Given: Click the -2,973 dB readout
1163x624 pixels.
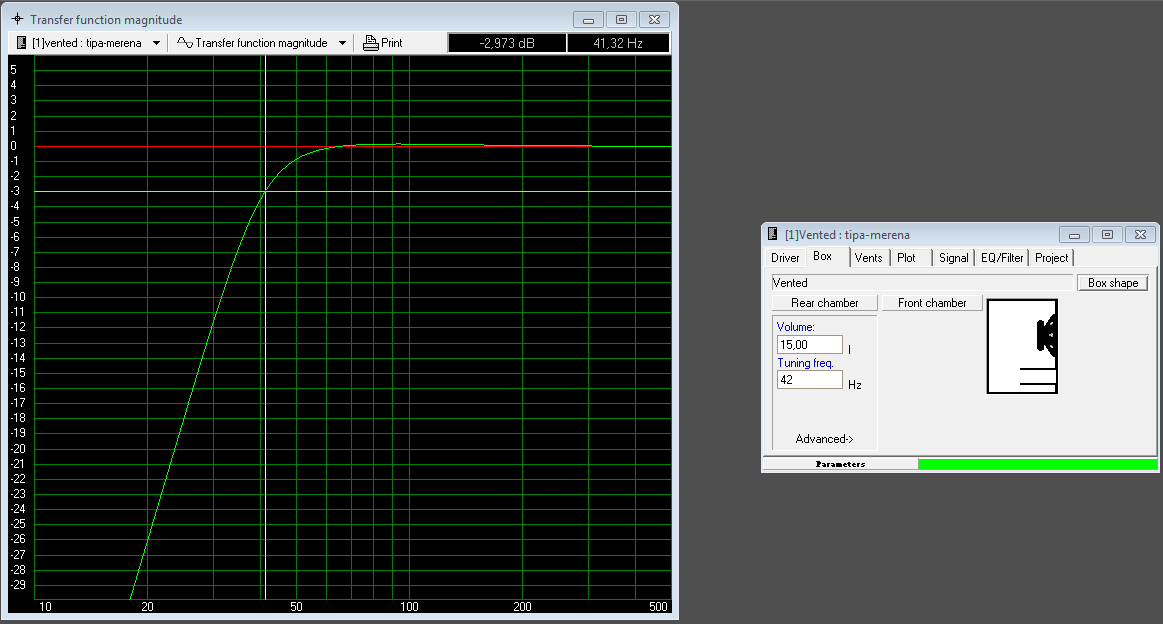Looking at the screenshot, I should pyautogui.click(x=507, y=43).
